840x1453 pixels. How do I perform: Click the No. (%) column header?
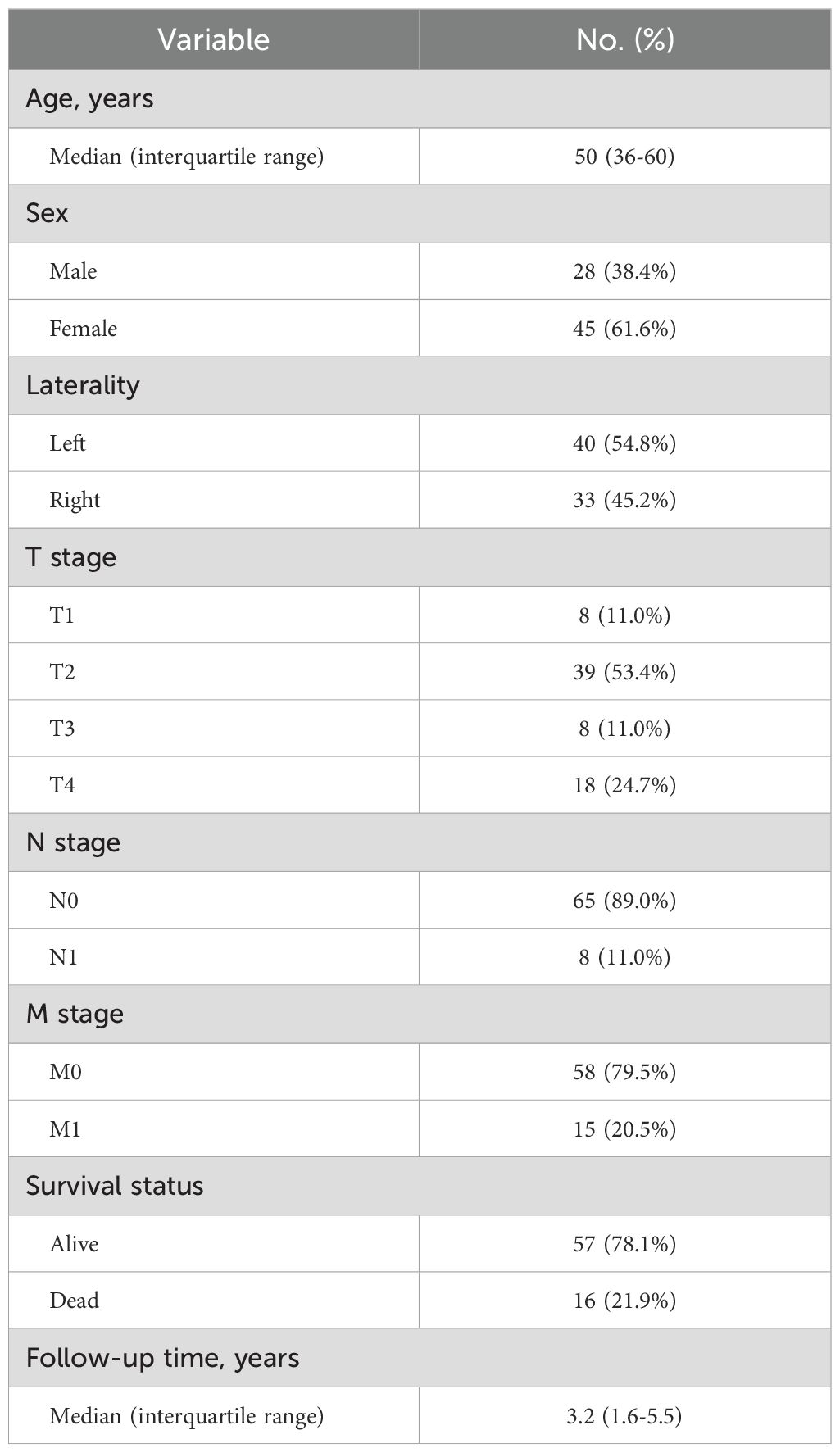pyautogui.click(x=624, y=39)
